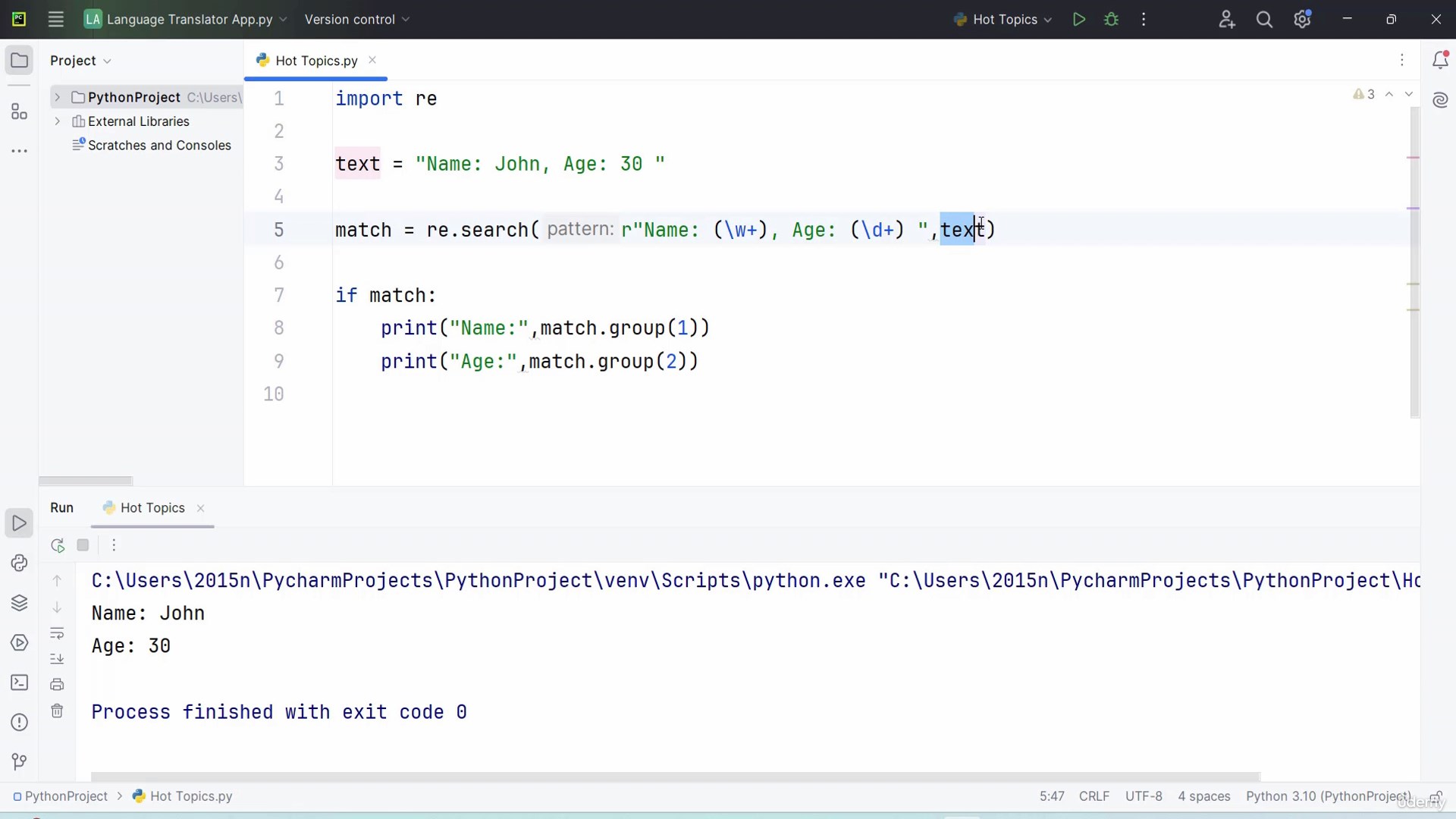Click line 5 in editor gutter

[279, 230]
